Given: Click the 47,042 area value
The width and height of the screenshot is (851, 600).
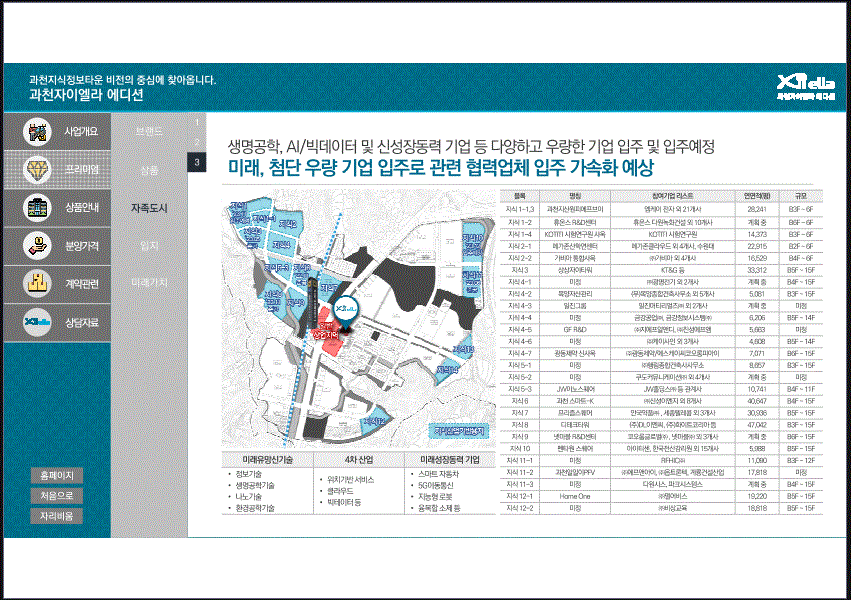Looking at the screenshot, I should [757, 425].
